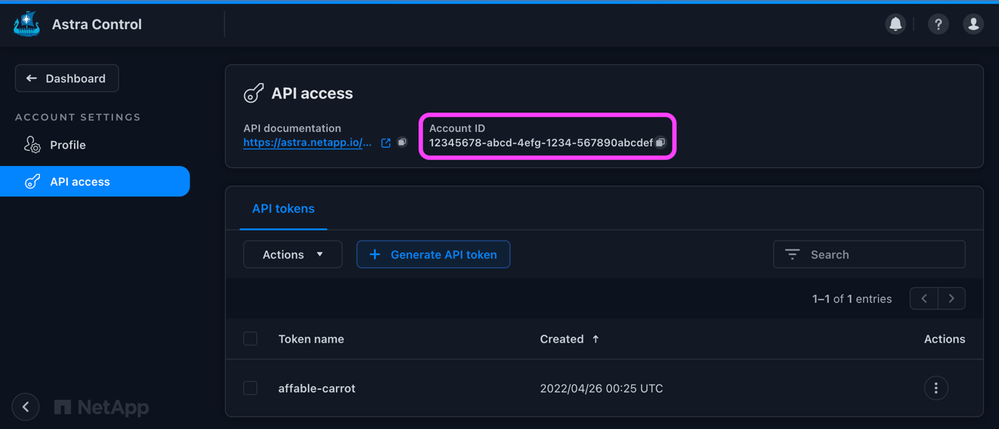Click the Astra Control logo icon

27,24
